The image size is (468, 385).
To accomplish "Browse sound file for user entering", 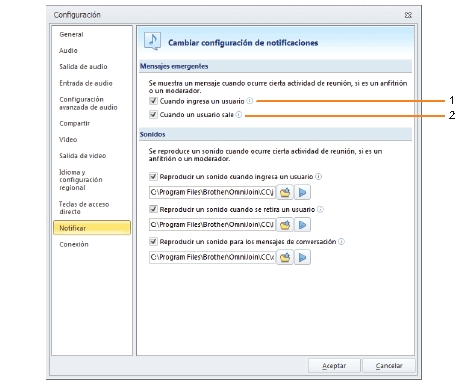I will tap(285, 192).
